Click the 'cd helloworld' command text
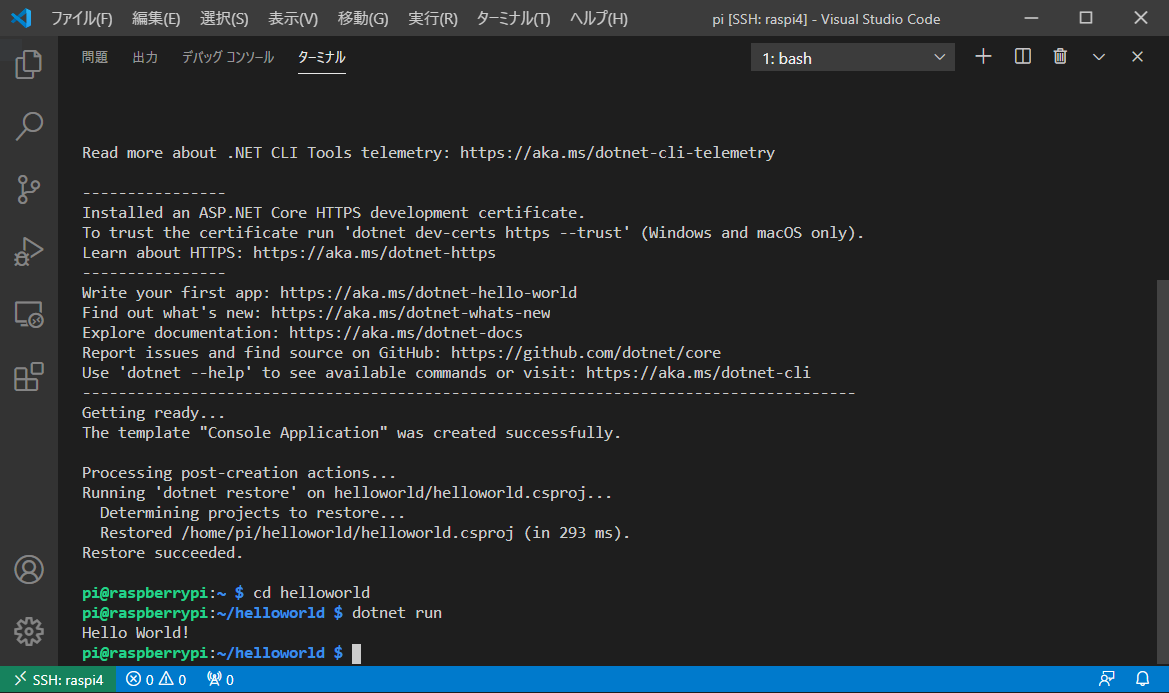This screenshot has height=693, width=1169. [312, 592]
